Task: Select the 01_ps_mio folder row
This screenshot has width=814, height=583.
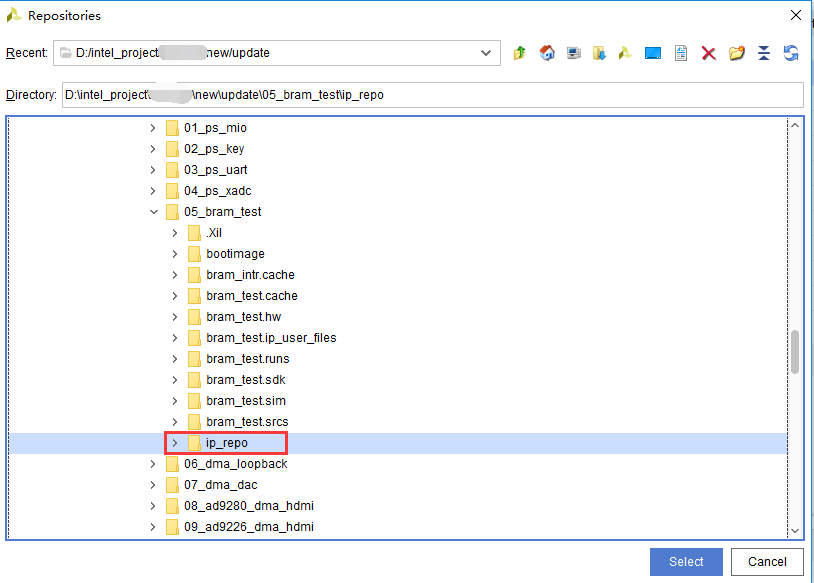Action: pyautogui.click(x=398, y=128)
